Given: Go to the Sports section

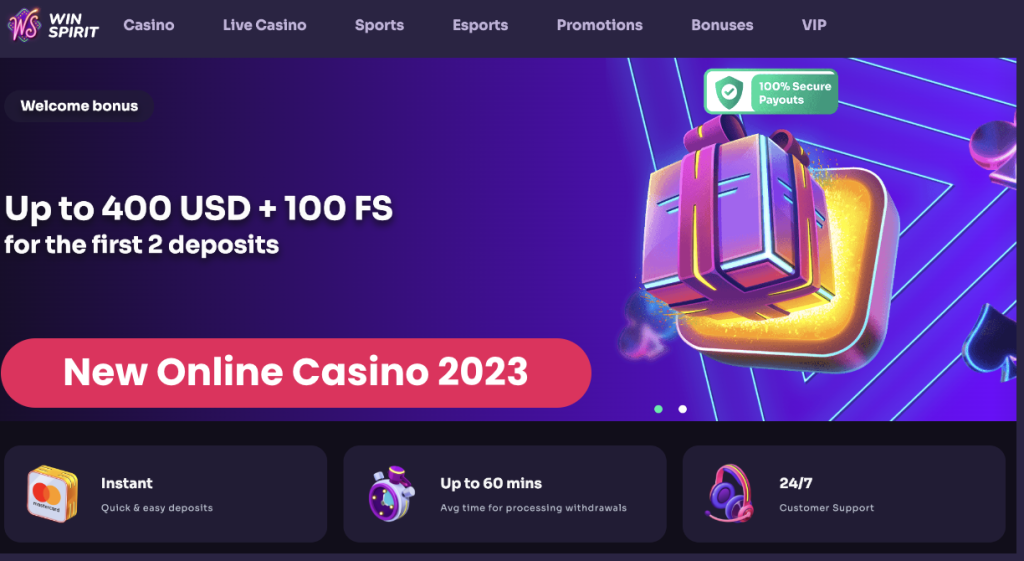Looking at the screenshot, I should click(x=379, y=25).
